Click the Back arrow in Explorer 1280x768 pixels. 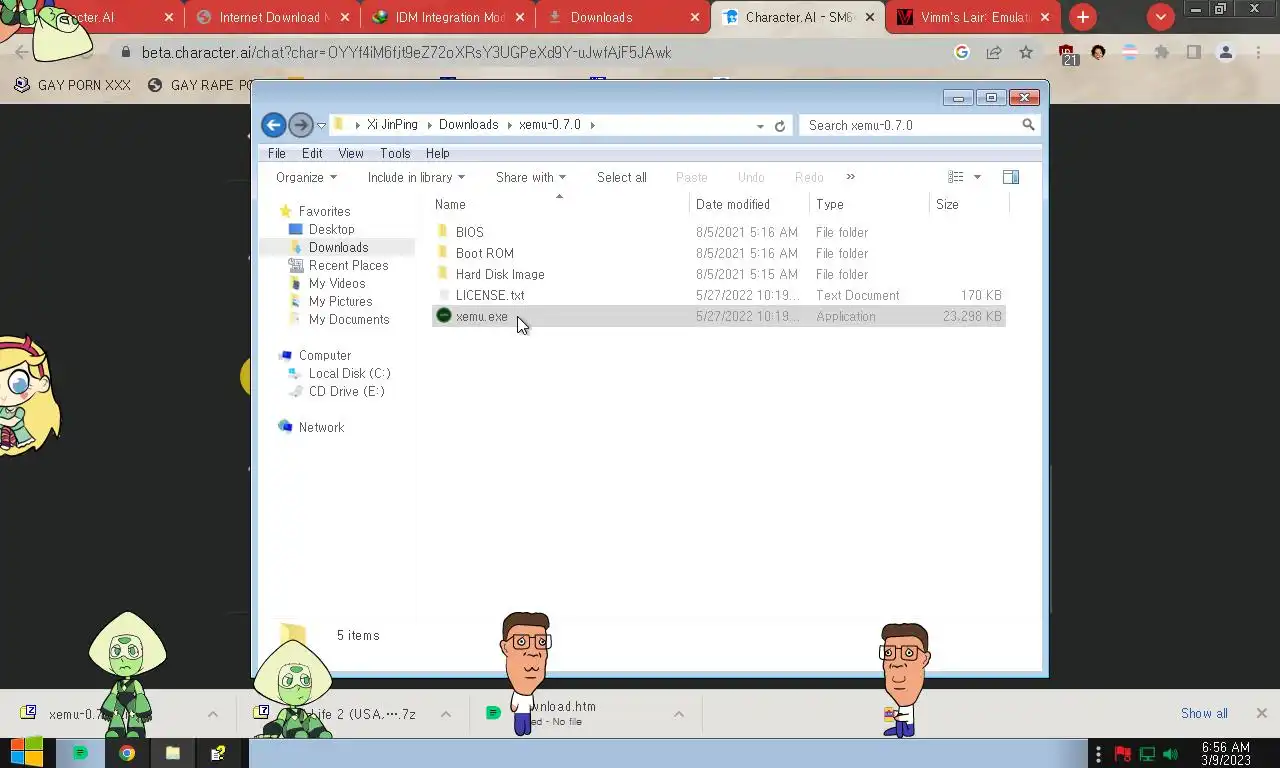273,125
